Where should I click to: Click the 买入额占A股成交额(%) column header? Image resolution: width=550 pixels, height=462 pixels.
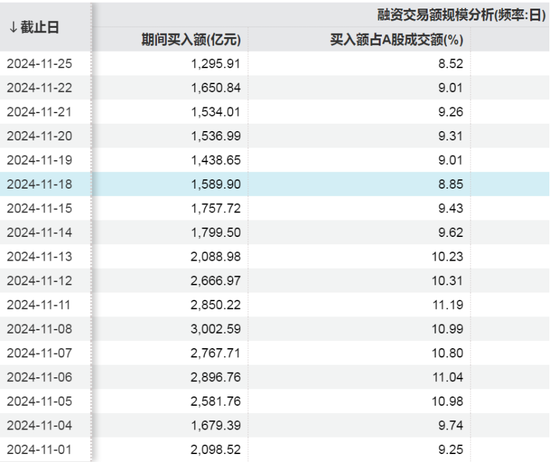point(397,40)
